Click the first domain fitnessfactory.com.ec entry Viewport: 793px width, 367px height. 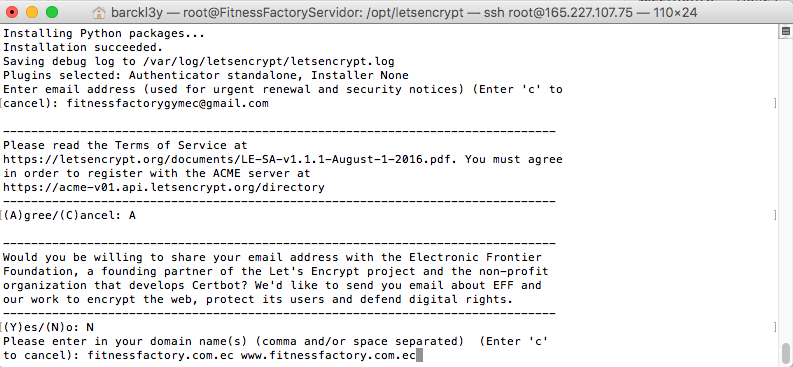(x=160, y=356)
